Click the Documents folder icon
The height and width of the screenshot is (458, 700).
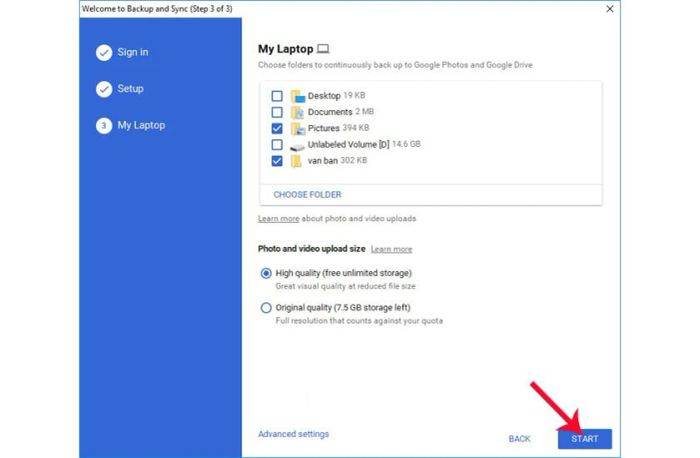click(297, 112)
